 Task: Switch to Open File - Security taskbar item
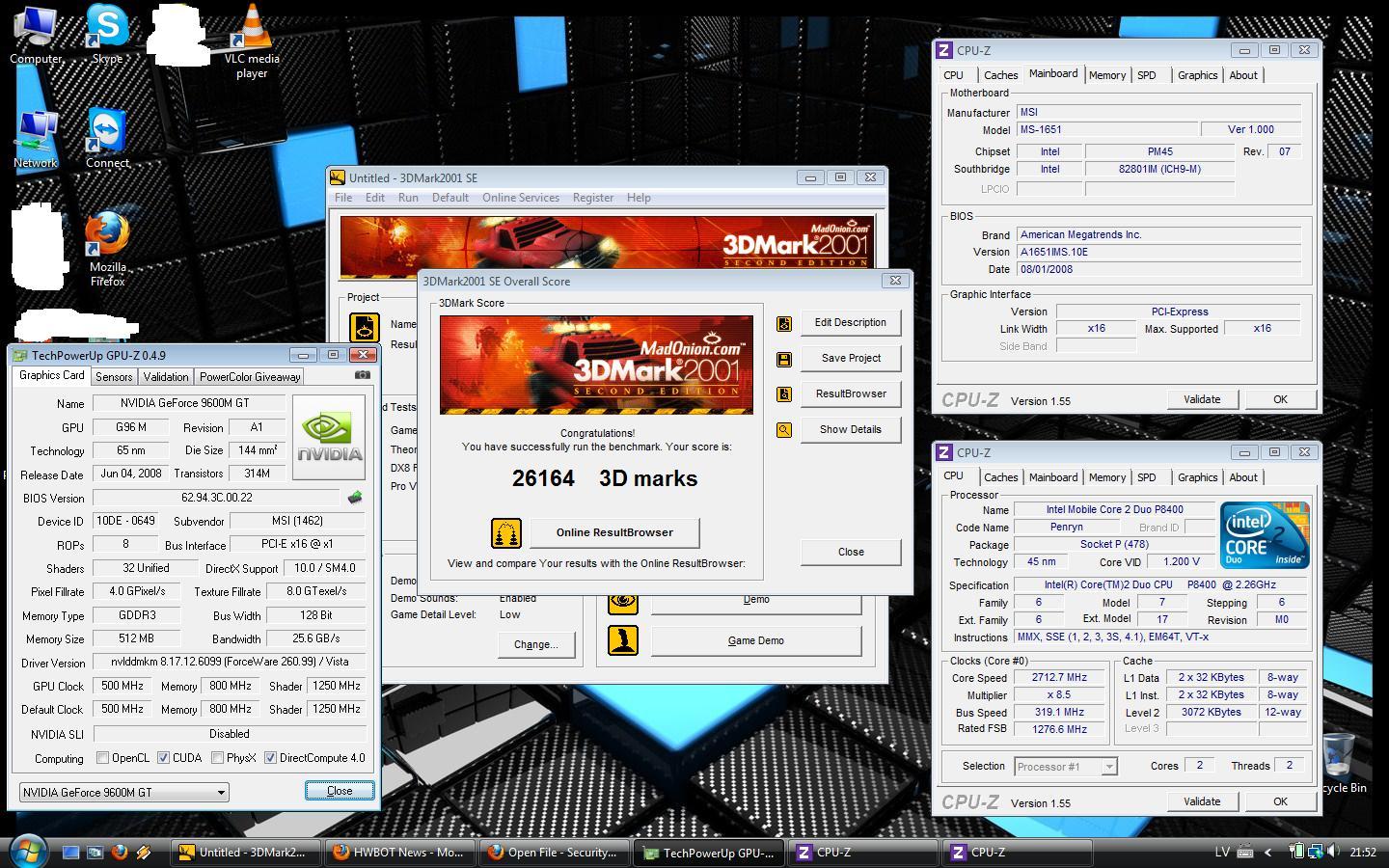click(x=555, y=853)
